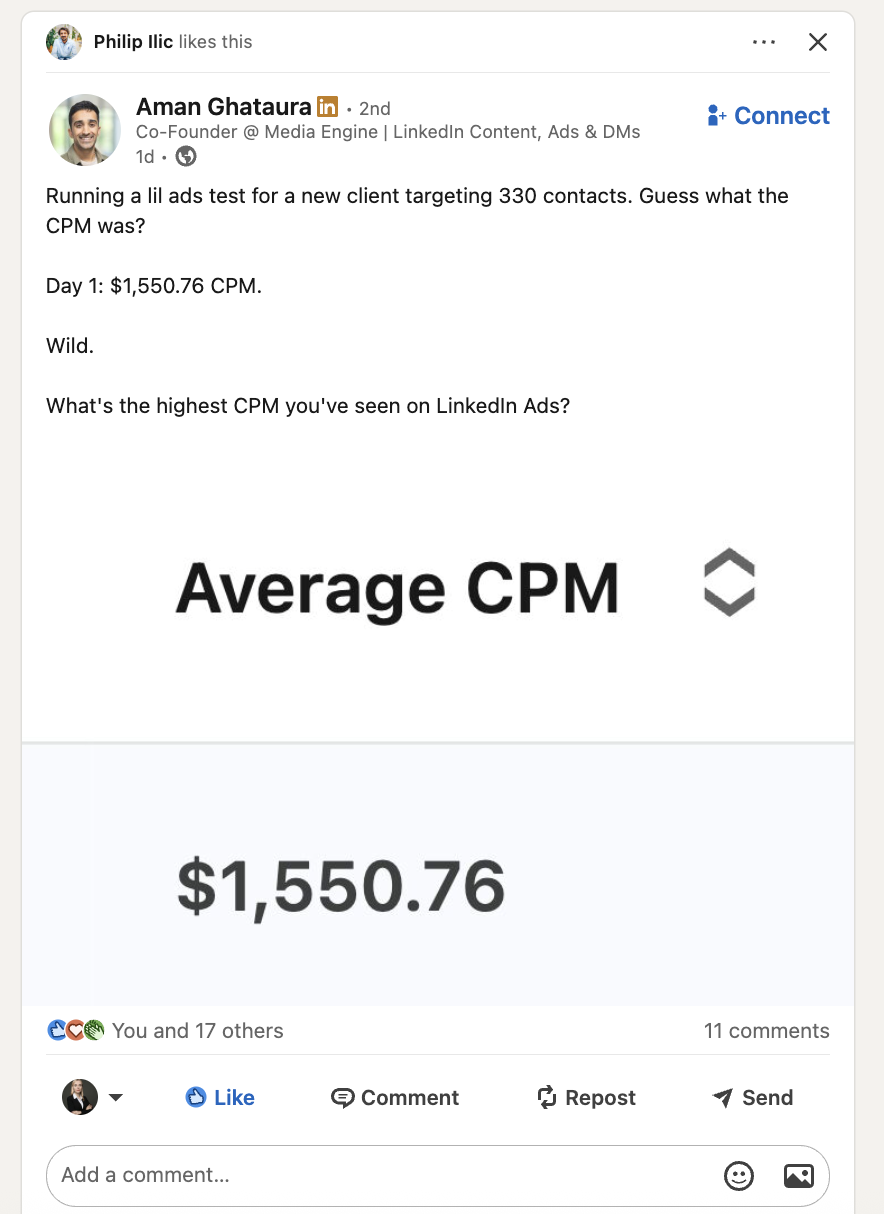The image size is (884, 1214).
Task: Unlike the post using the thumbs-up icon
Action: (x=197, y=1097)
